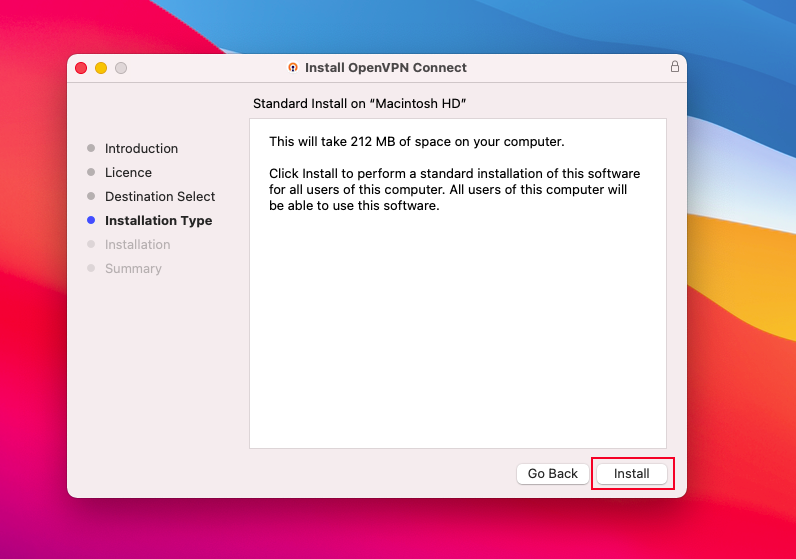Click the paragraph starting "Click Install to perform"

(x=454, y=189)
